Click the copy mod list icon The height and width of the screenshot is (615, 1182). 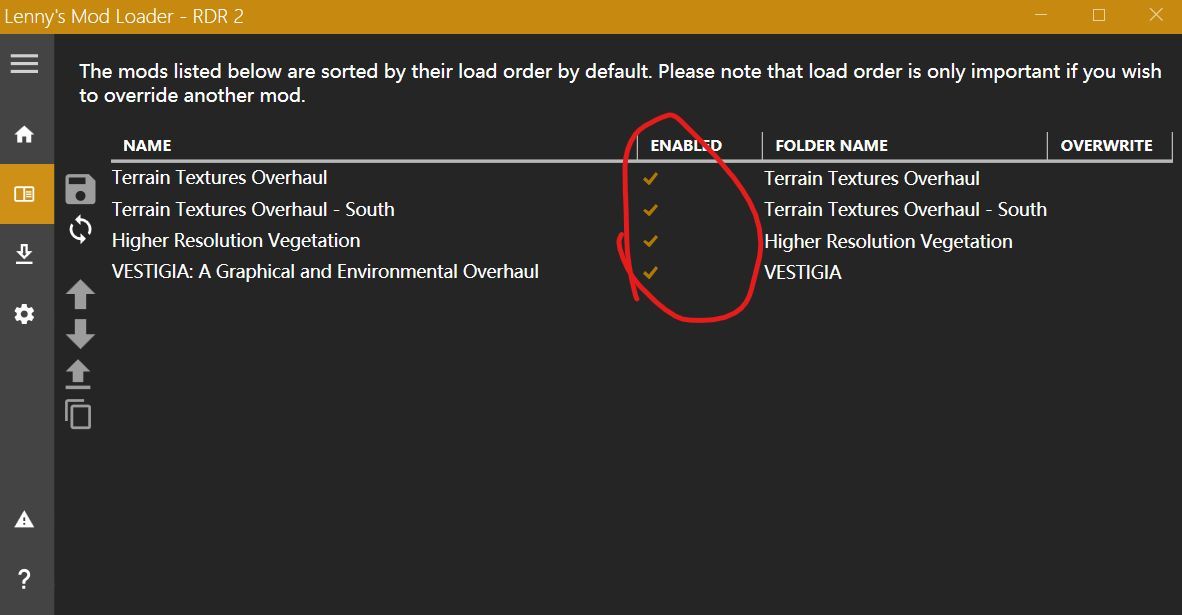coord(78,413)
